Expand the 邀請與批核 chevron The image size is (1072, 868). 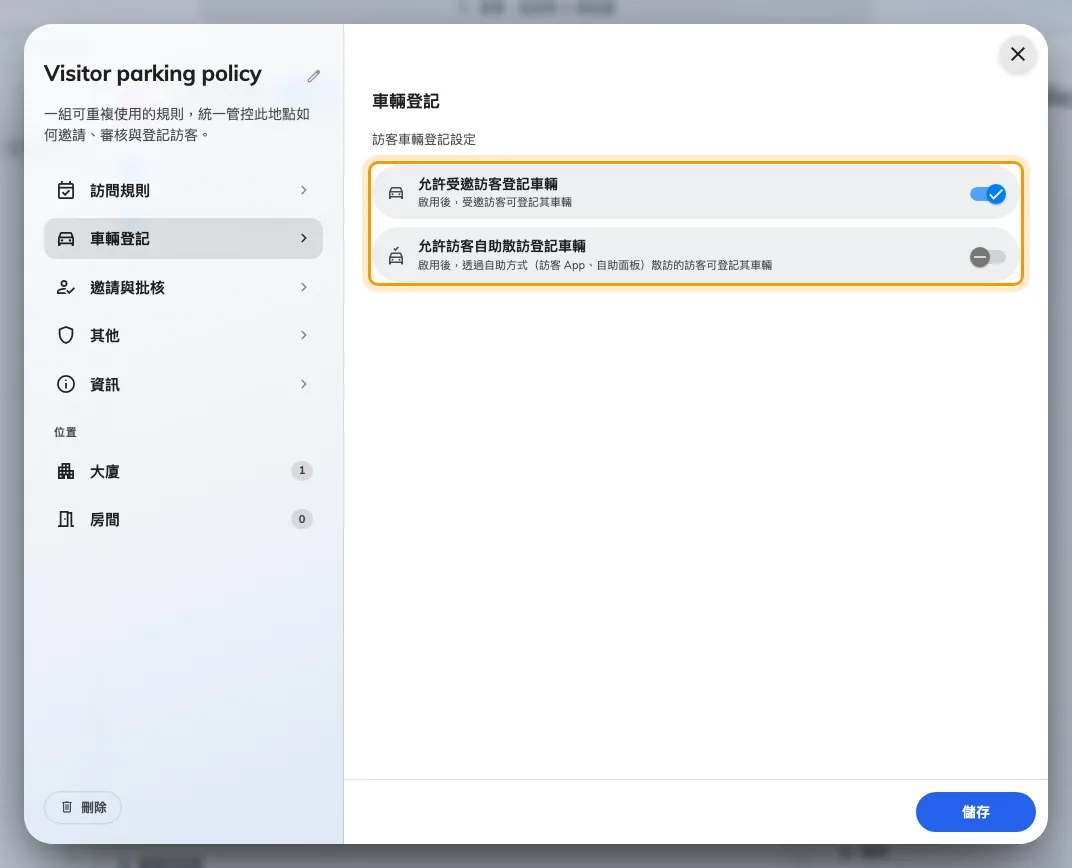coord(304,287)
